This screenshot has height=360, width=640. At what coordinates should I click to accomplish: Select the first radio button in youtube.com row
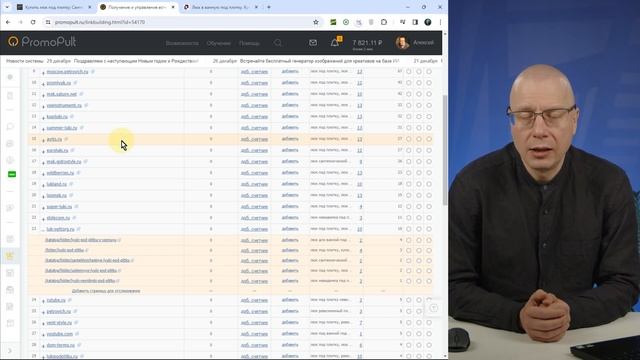[x=409, y=334]
